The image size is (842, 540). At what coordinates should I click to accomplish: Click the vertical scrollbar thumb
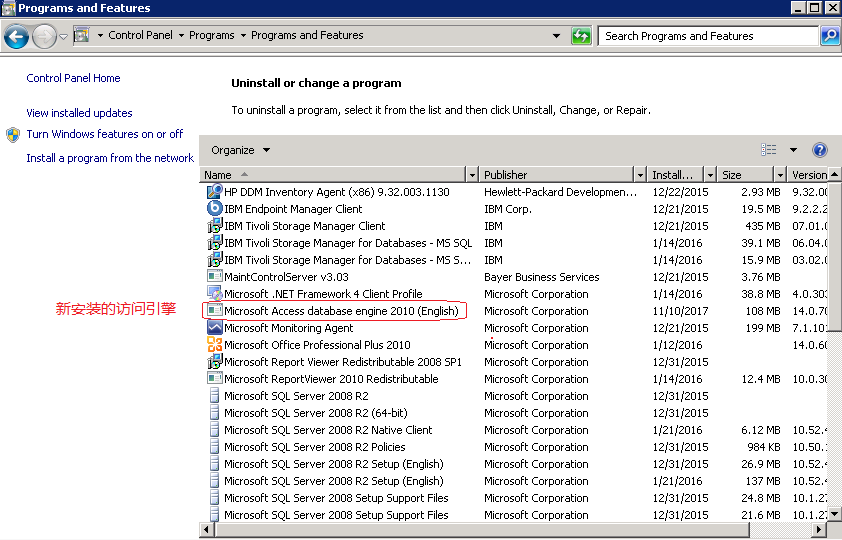tap(834, 256)
